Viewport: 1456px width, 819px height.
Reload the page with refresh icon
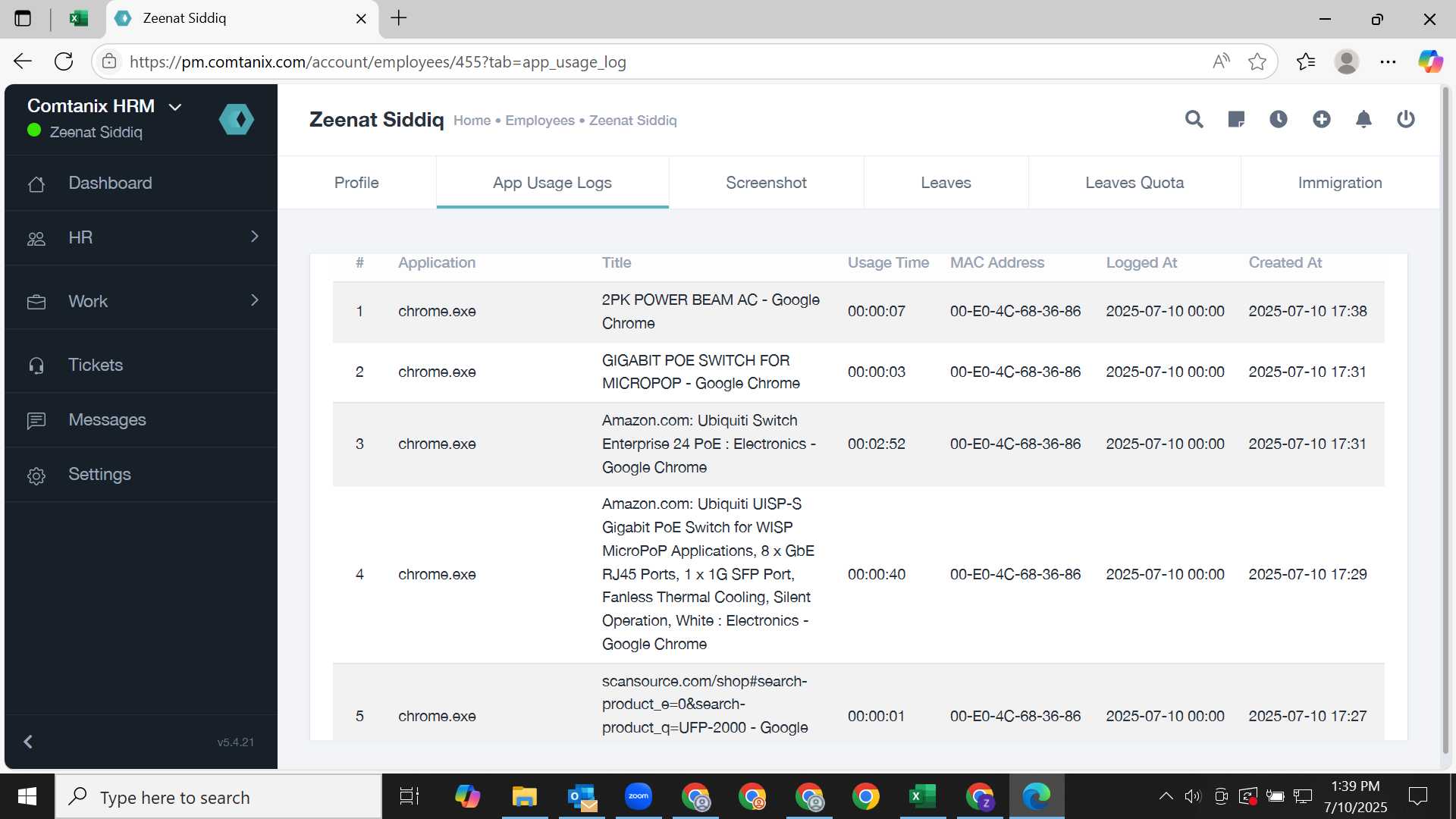(x=64, y=61)
